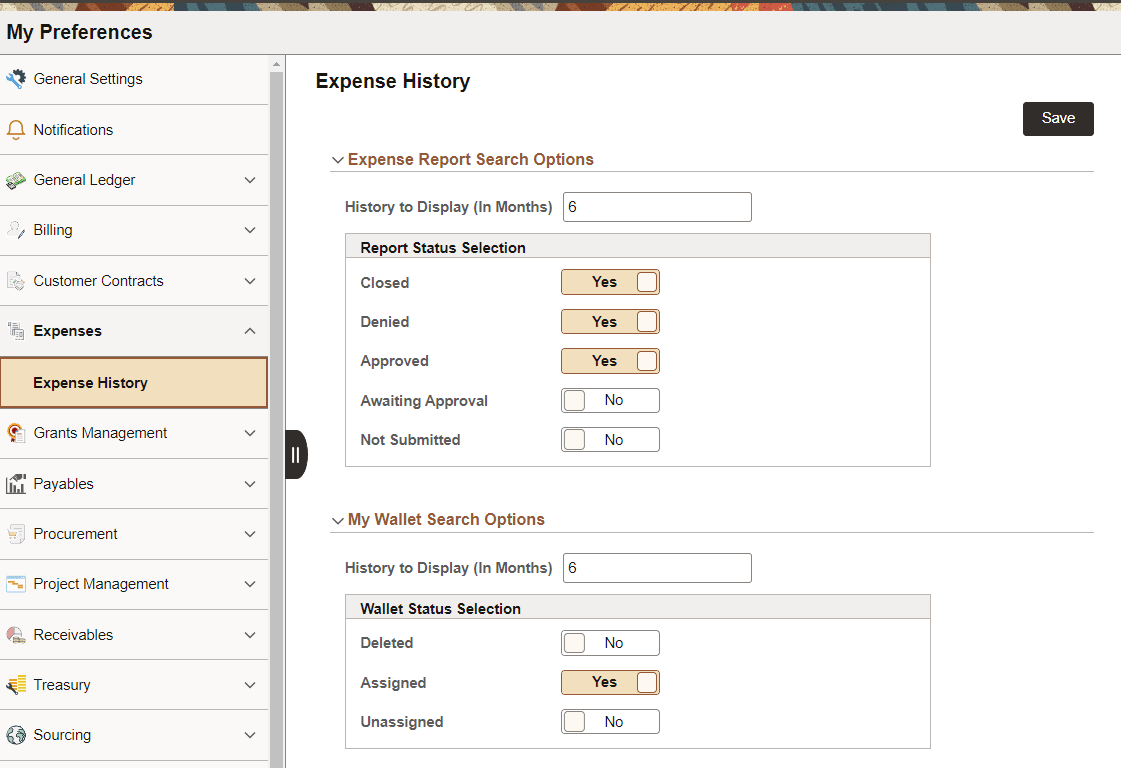The height and width of the screenshot is (768, 1121).
Task: Click the Notifications bell icon
Action: (15, 129)
